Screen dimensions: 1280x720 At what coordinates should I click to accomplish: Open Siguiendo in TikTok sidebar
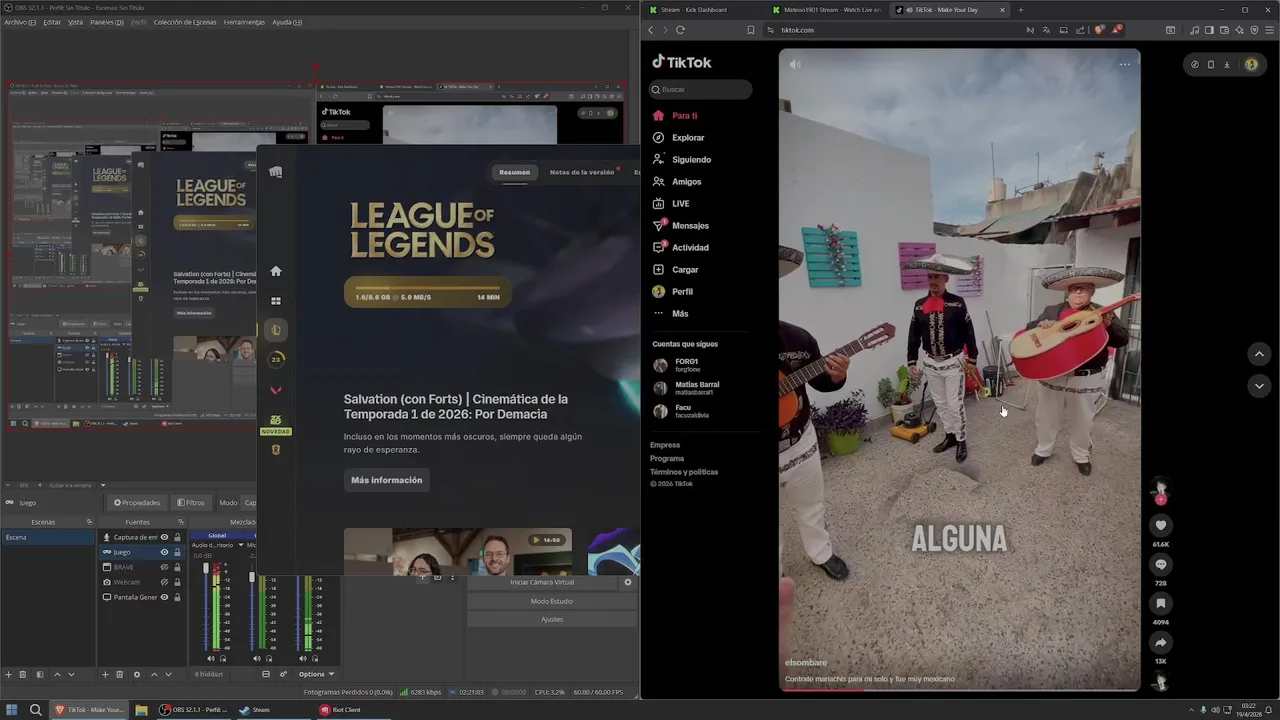[x=690, y=160]
